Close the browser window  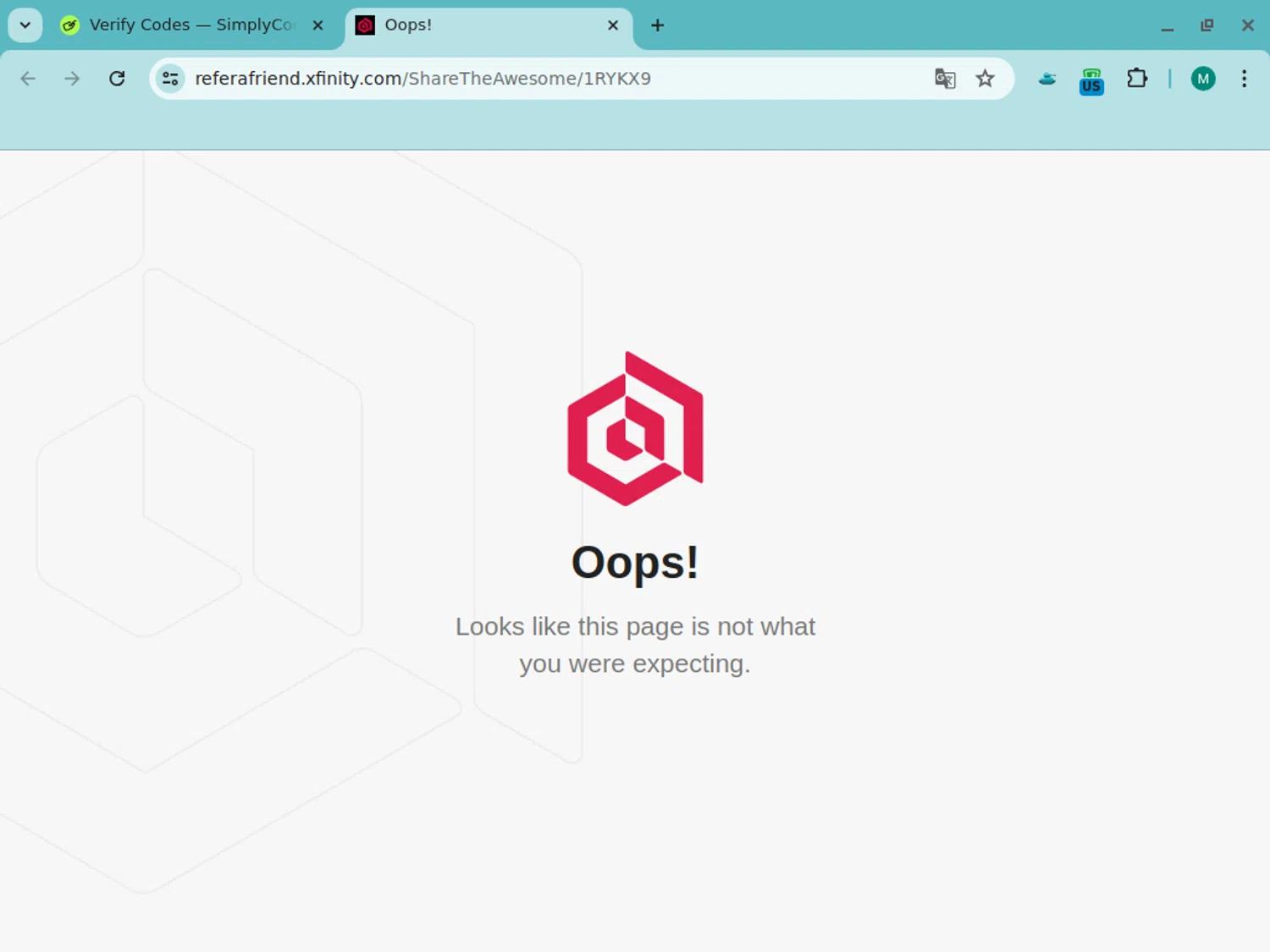(1248, 25)
